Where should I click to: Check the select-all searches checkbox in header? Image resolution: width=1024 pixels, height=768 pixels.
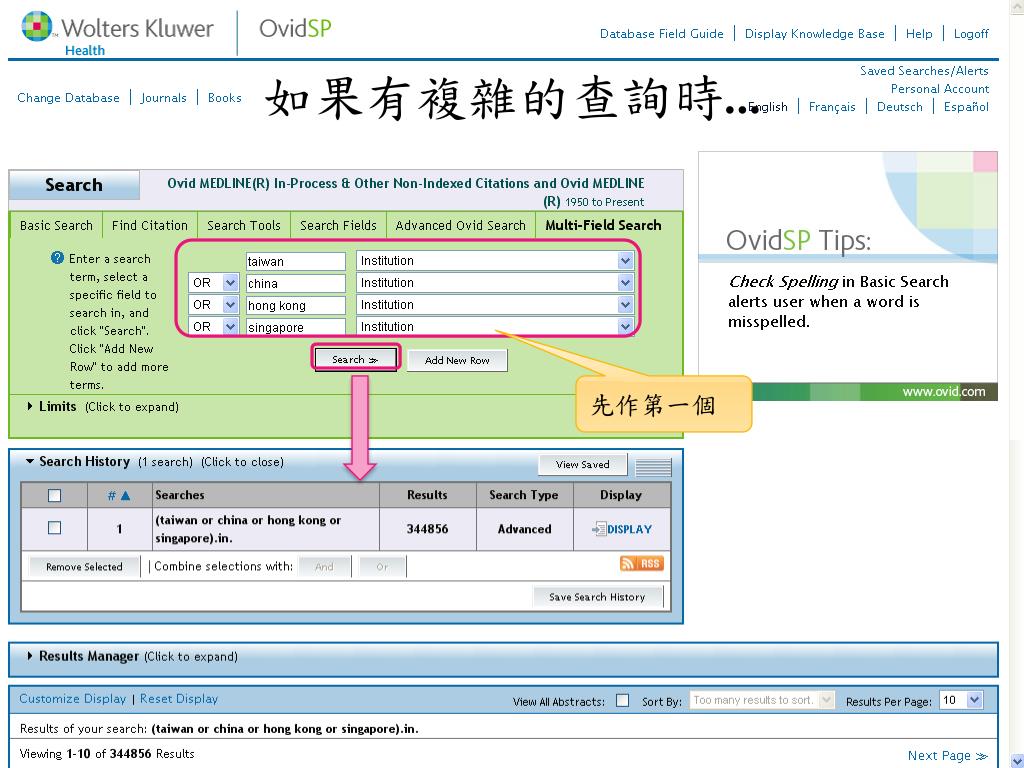pyautogui.click(x=55, y=496)
